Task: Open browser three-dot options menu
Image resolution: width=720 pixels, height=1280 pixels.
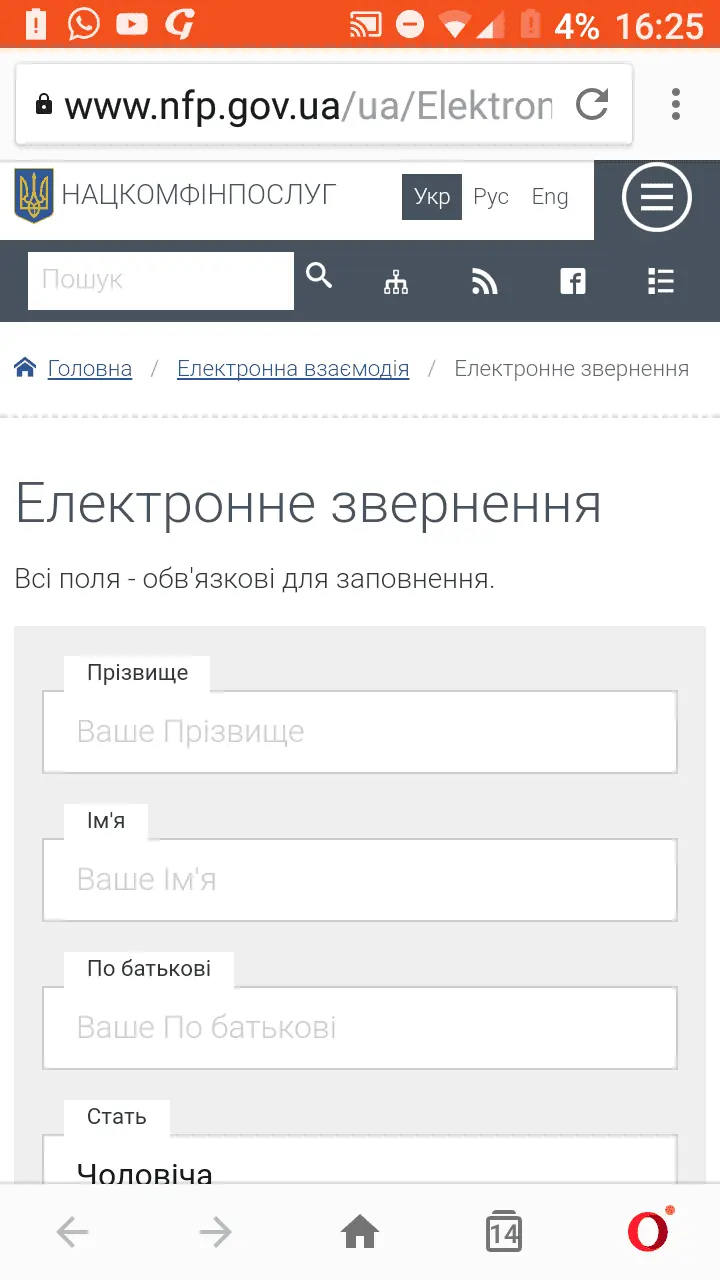Action: 676,104
